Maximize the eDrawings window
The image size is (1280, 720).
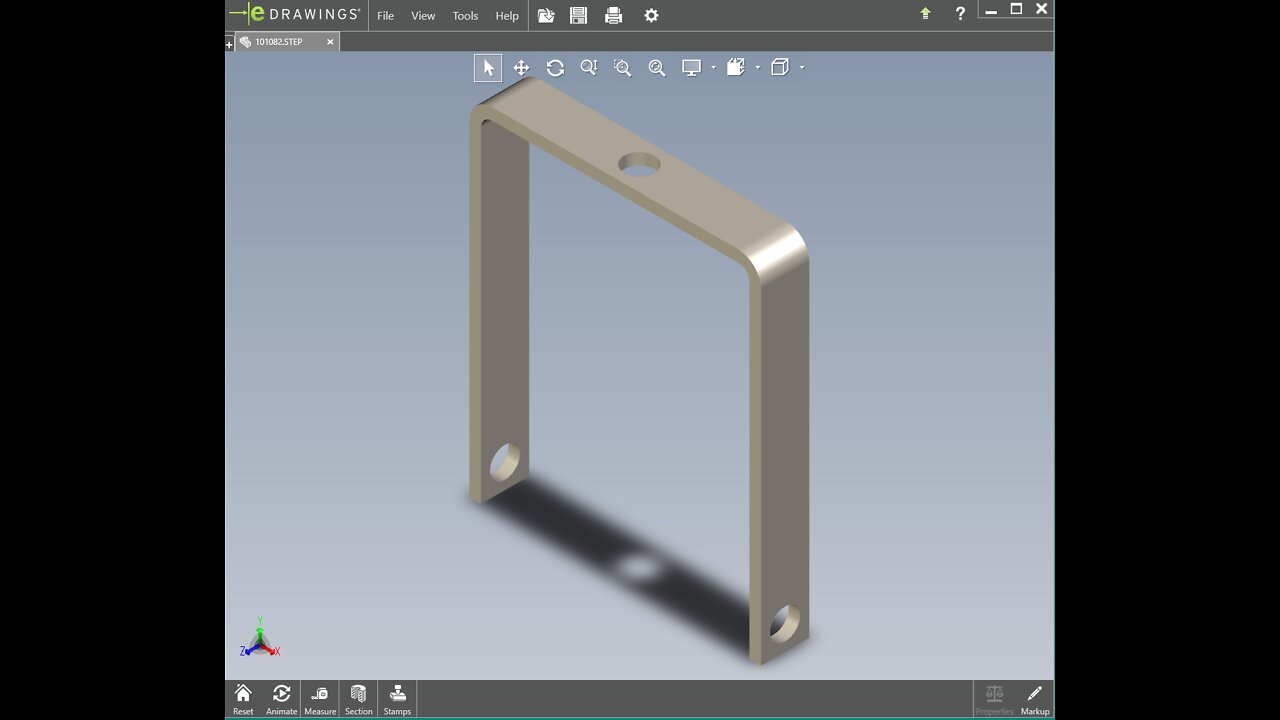click(x=1016, y=9)
